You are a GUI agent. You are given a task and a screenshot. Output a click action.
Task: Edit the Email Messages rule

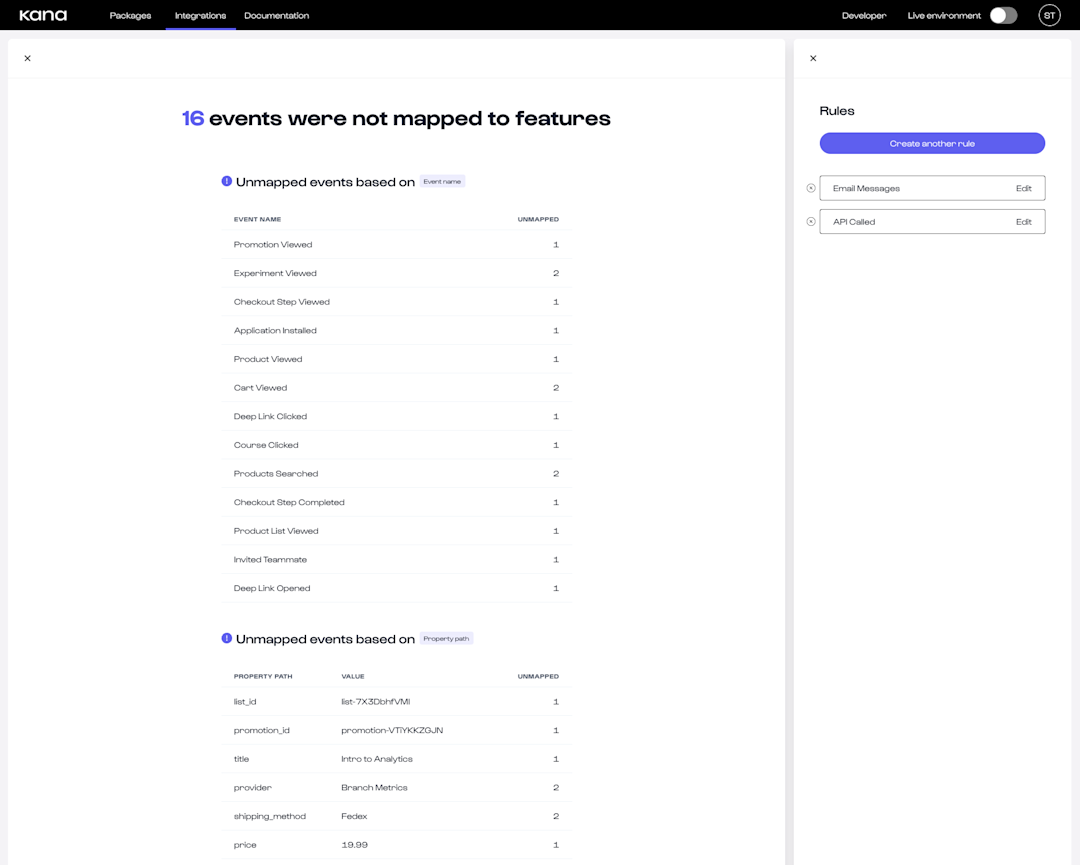tap(1024, 188)
